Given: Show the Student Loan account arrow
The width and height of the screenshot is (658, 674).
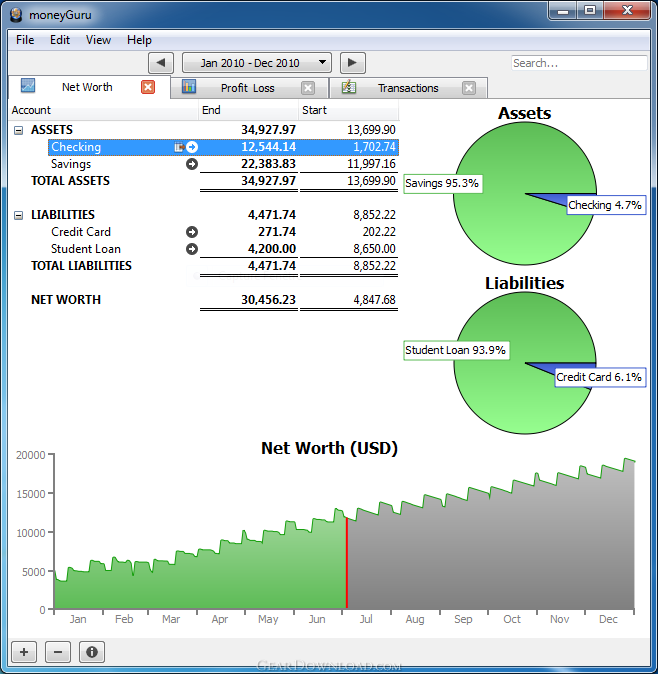Looking at the screenshot, I should click(x=192, y=249).
